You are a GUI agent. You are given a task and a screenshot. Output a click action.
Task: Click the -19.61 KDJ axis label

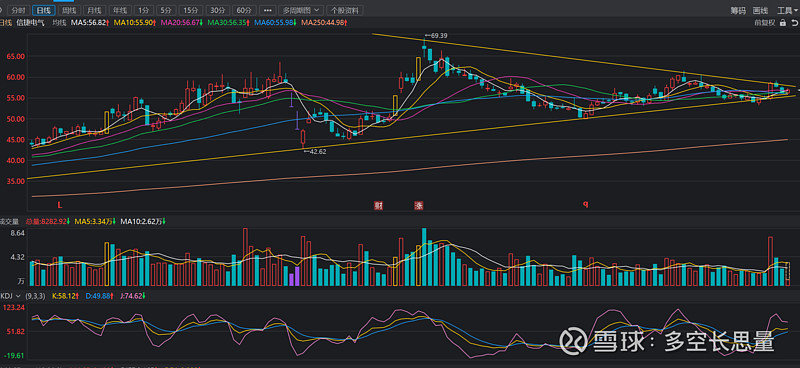[x=14, y=355]
